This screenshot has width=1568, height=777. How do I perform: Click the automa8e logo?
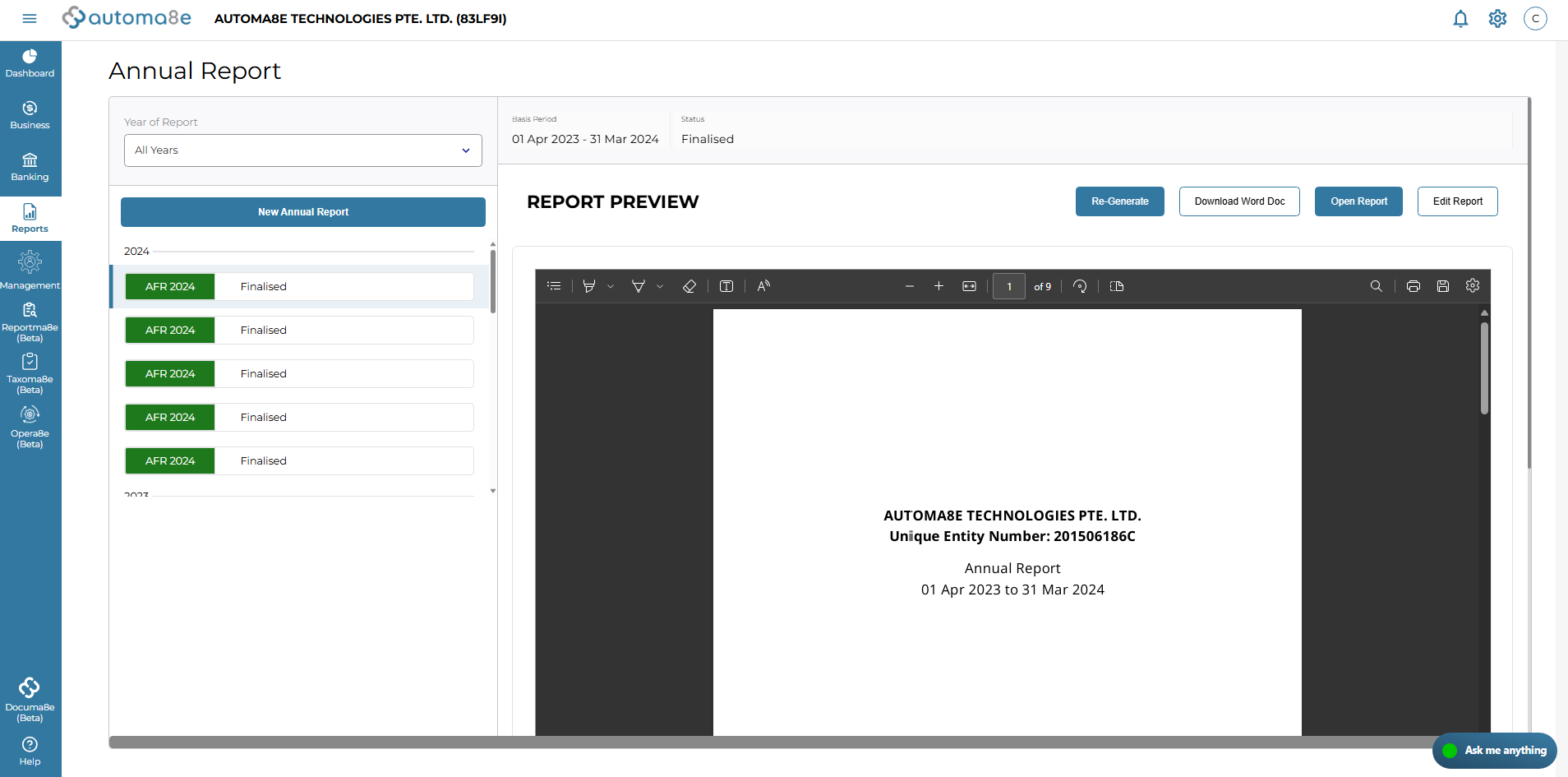[127, 17]
